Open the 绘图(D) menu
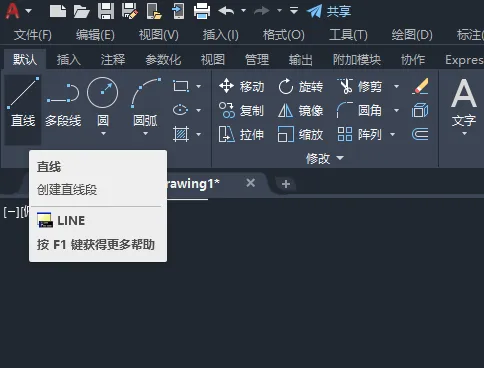 pos(412,35)
